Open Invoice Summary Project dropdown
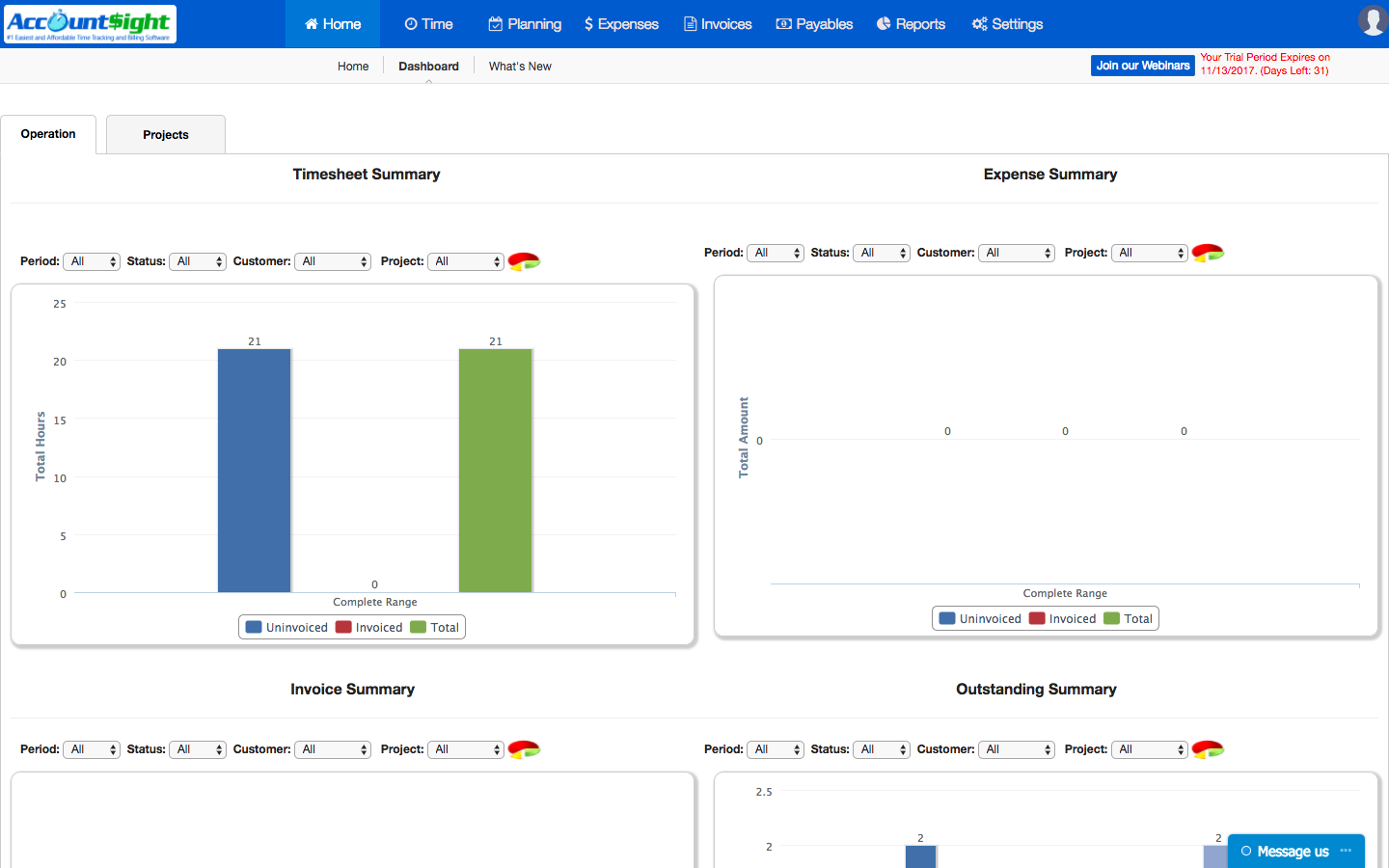 tap(466, 749)
